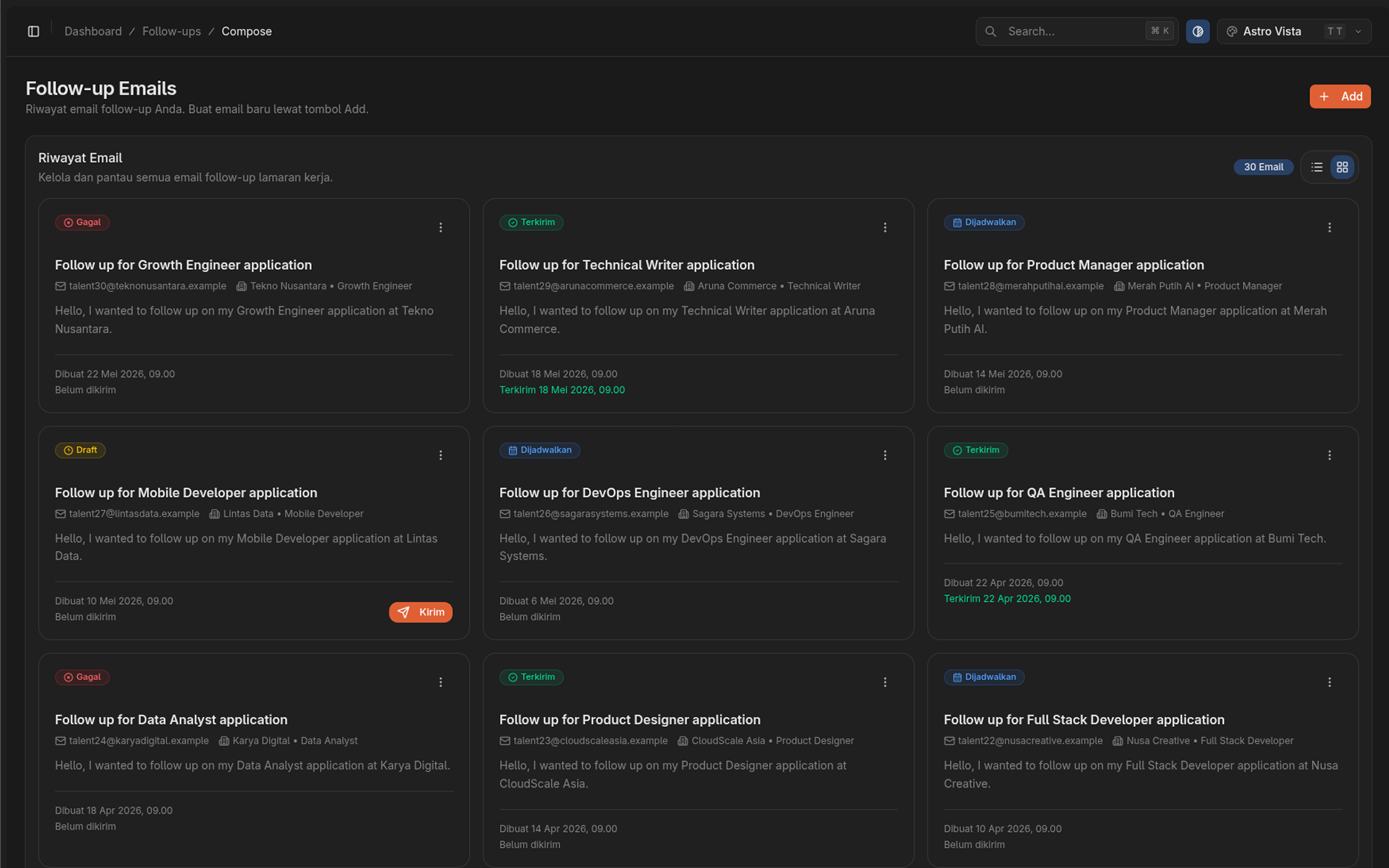This screenshot has height=868, width=1389.
Task: Open the Astro Vista account dropdown
Action: (1294, 31)
